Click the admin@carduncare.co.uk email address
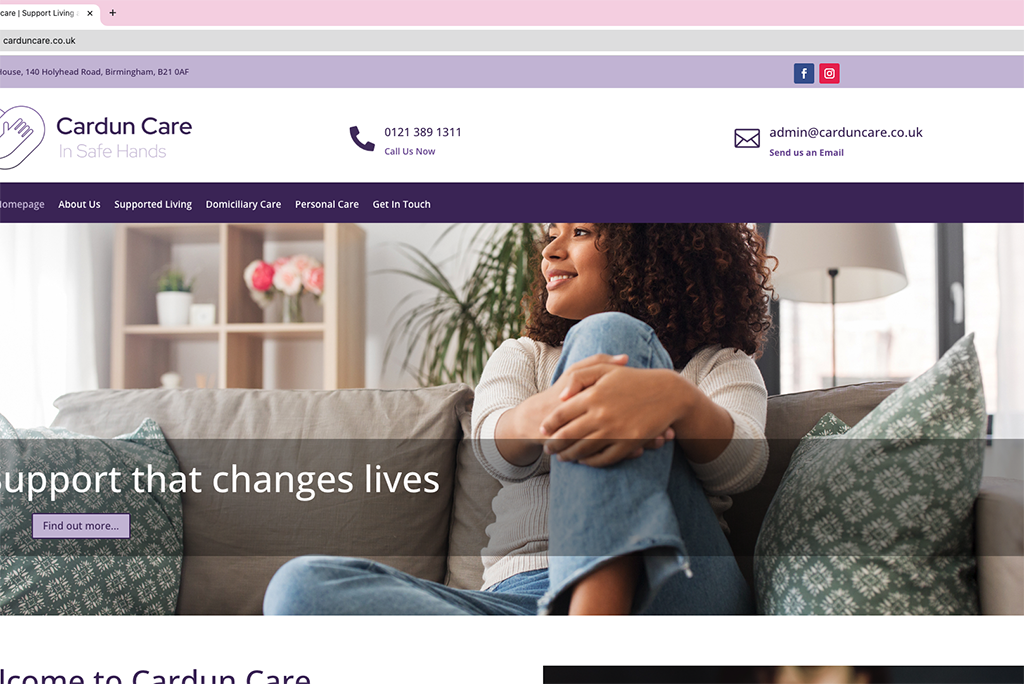 pyautogui.click(x=846, y=132)
